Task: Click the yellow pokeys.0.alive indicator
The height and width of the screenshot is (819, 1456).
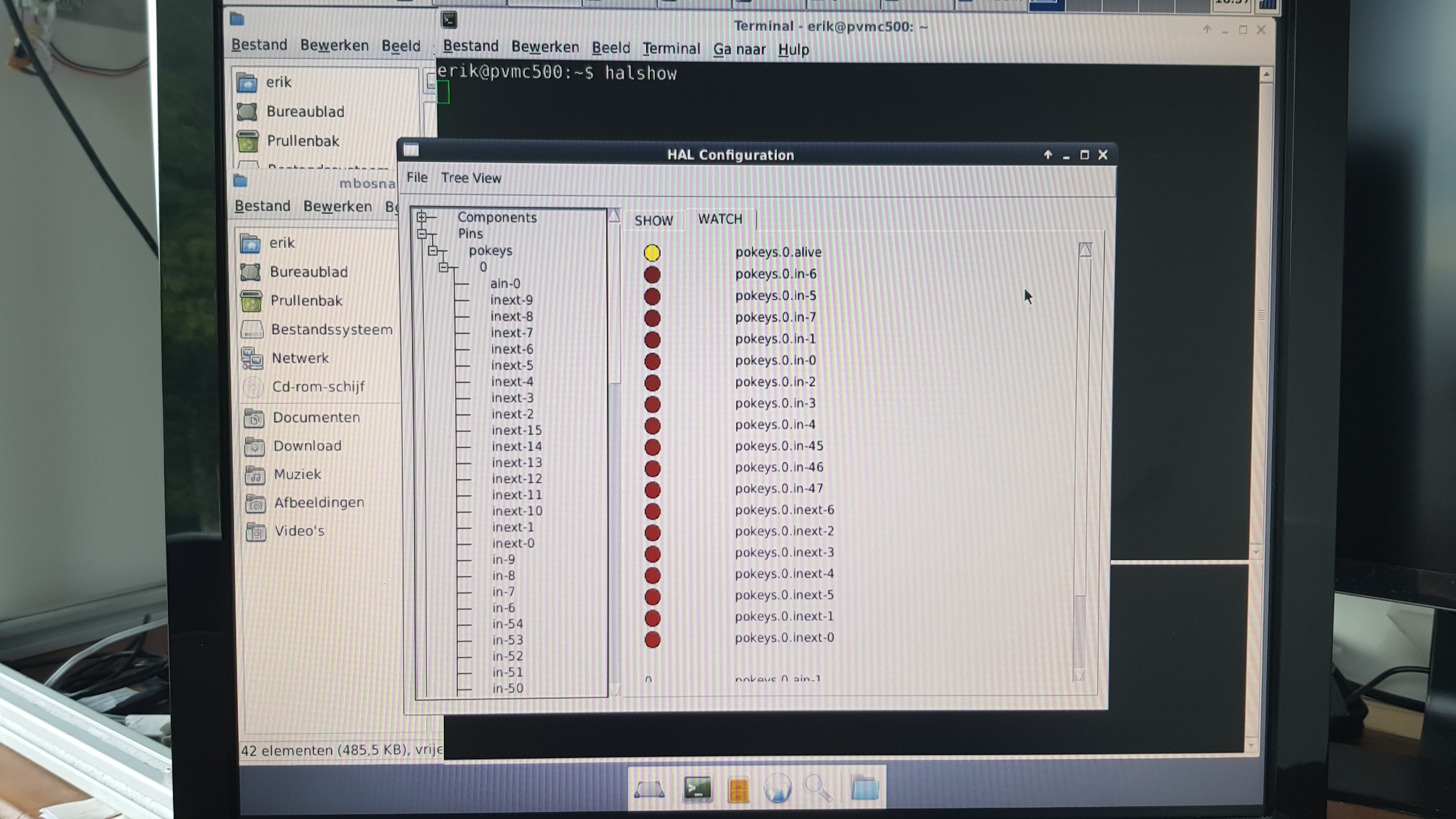Action: [x=652, y=253]
